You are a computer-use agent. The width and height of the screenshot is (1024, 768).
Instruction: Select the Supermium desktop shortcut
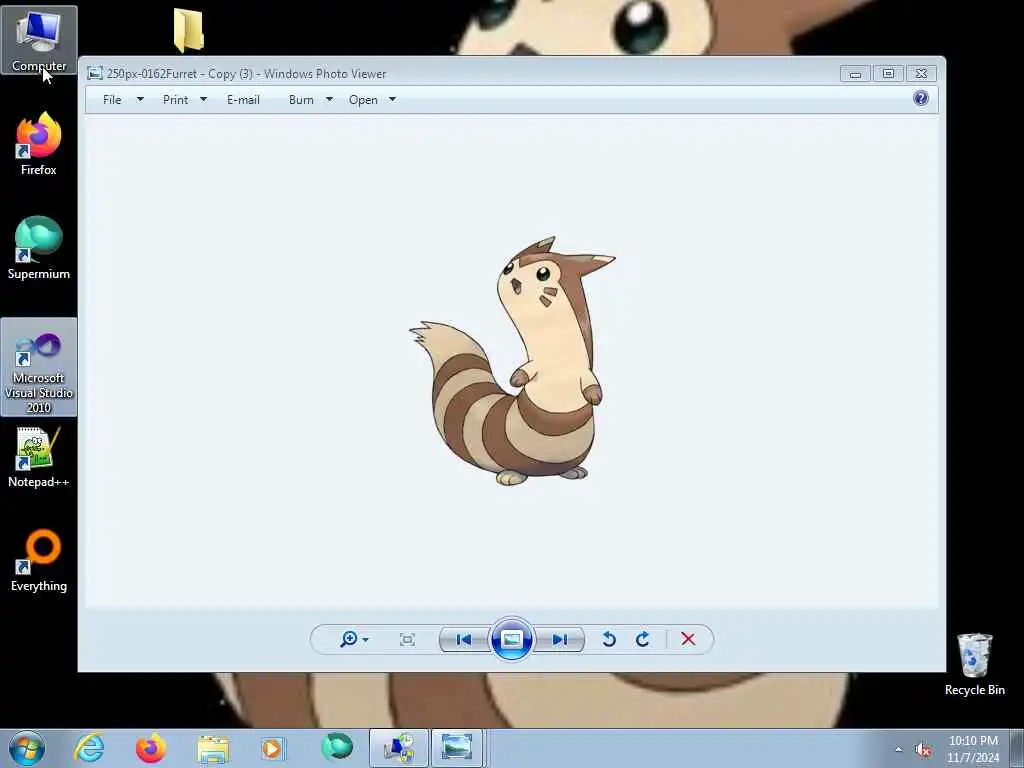(39, 248)
